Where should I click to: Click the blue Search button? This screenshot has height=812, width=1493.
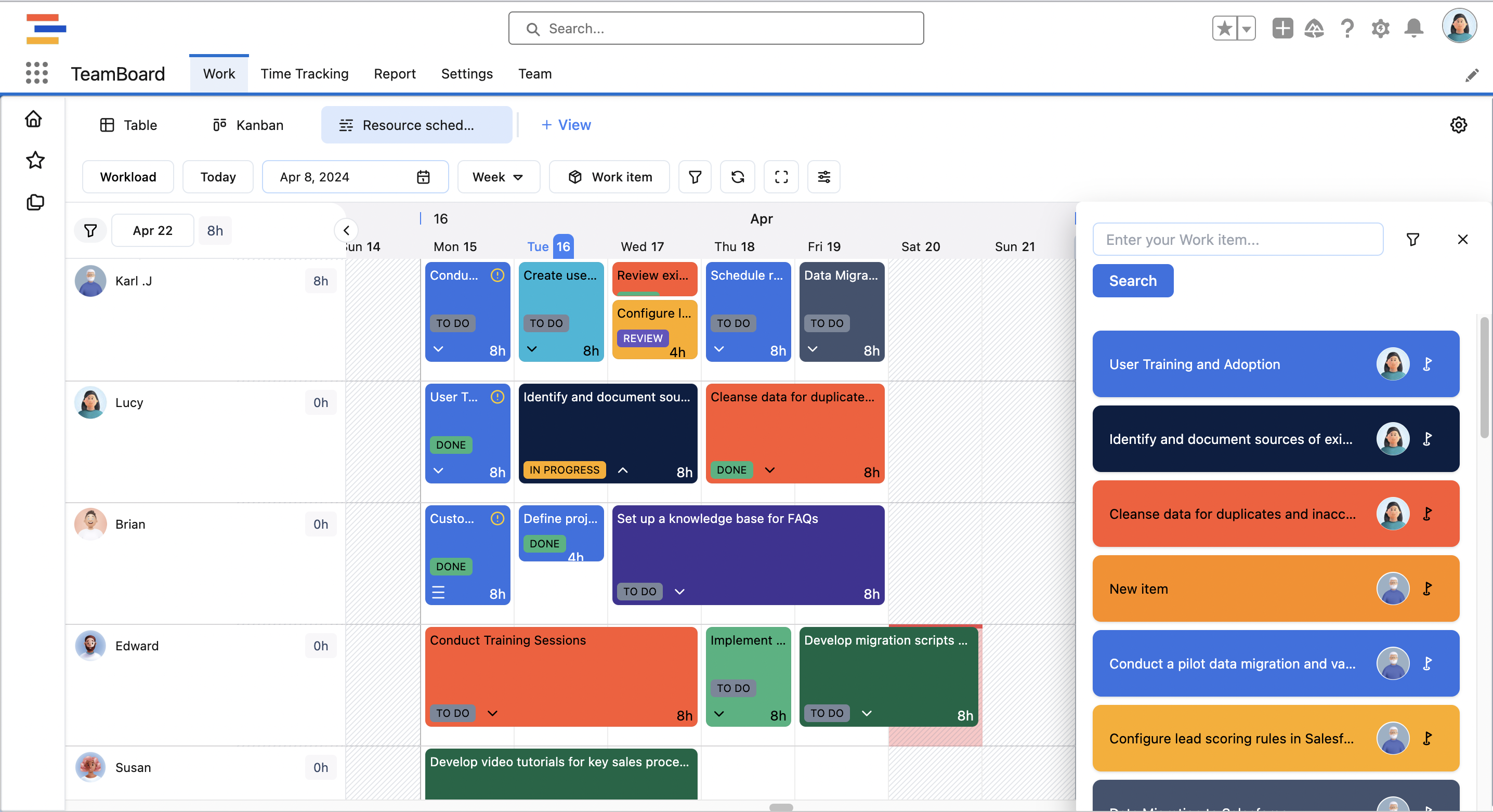pyautogui.click(x=1133, y=281)
